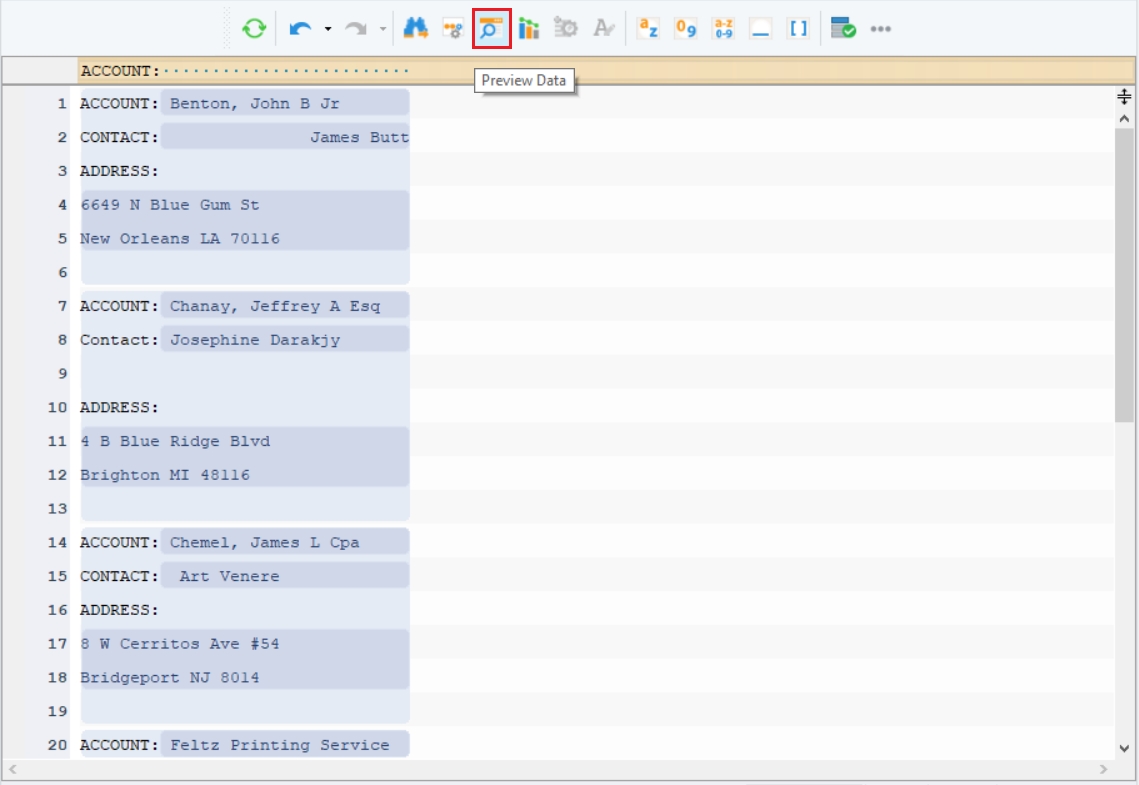Viewport: 1139px width, 785px height.
Task: Click the horizontal scrollbar right arrow
Action: click(1104, 770)
